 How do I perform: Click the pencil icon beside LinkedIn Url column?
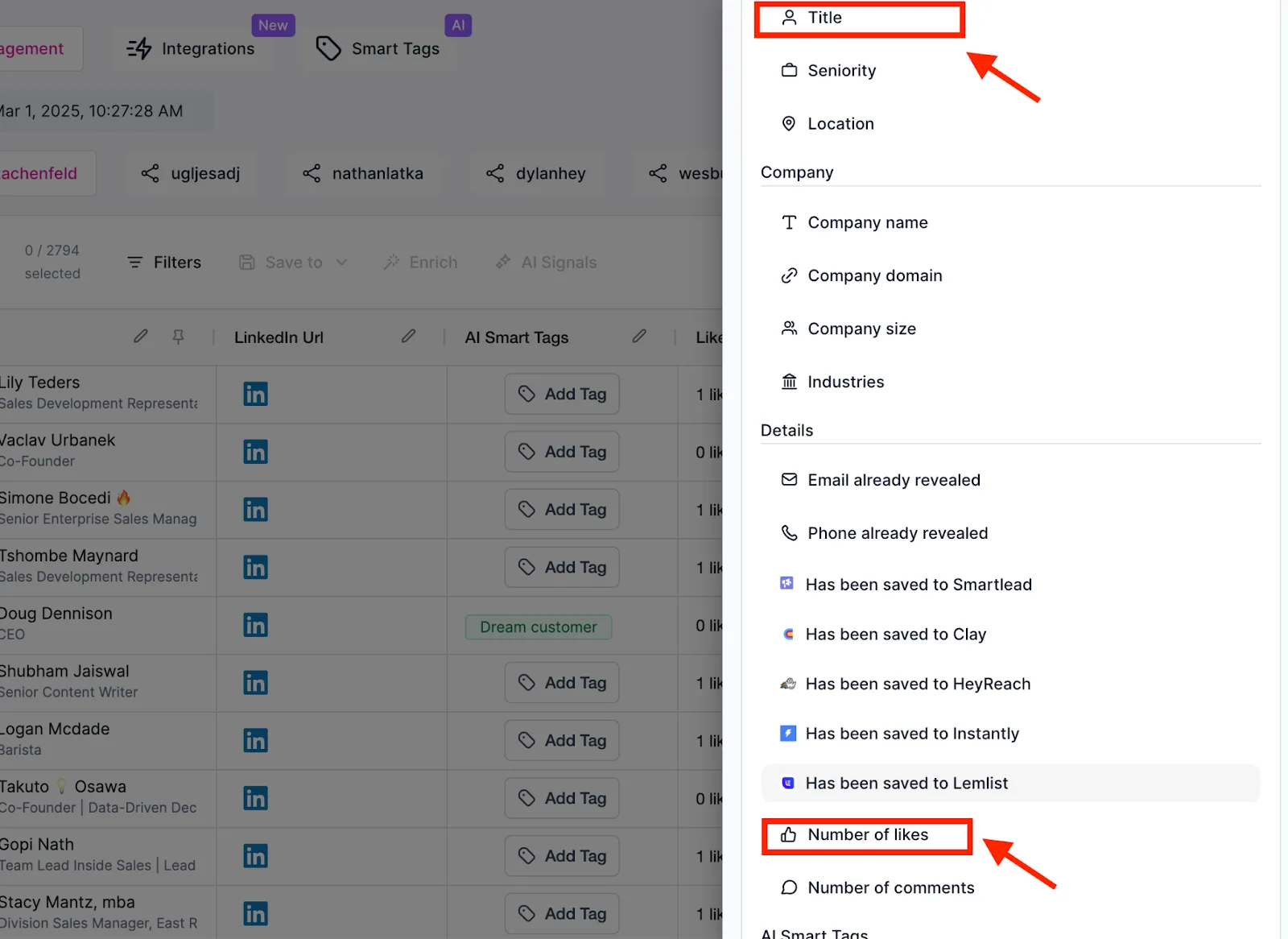[x=409, y=336]
